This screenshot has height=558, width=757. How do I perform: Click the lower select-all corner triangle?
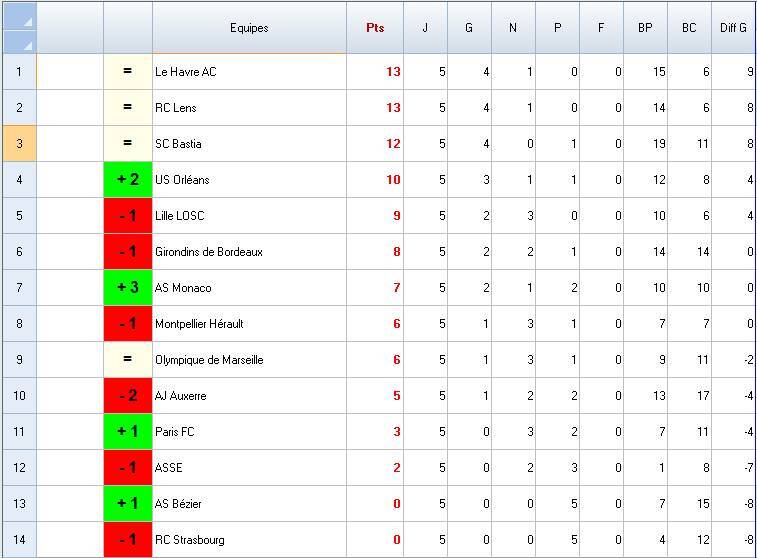click(27, 44)
